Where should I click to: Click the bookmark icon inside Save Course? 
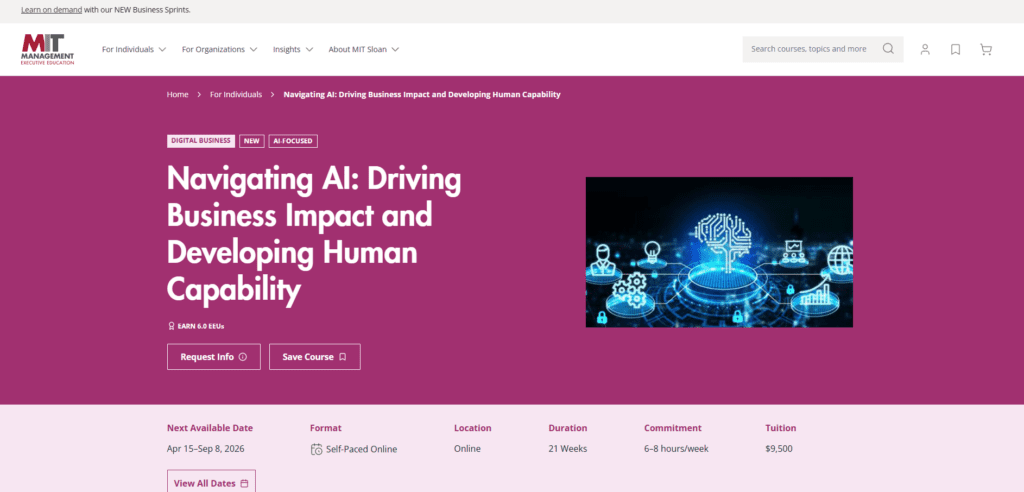(x=343, y=357)
